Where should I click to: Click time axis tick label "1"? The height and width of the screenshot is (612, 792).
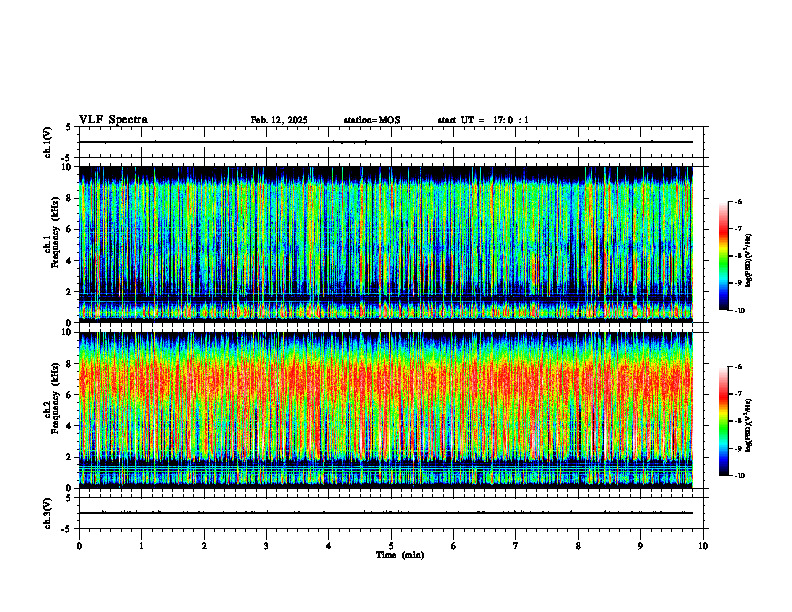pyautogui.click(x=141, y=546)
